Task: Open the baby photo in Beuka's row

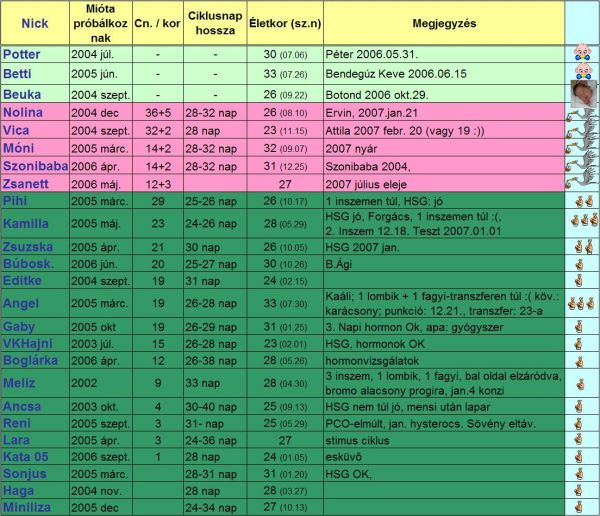Action: click(x=580, y=93)
